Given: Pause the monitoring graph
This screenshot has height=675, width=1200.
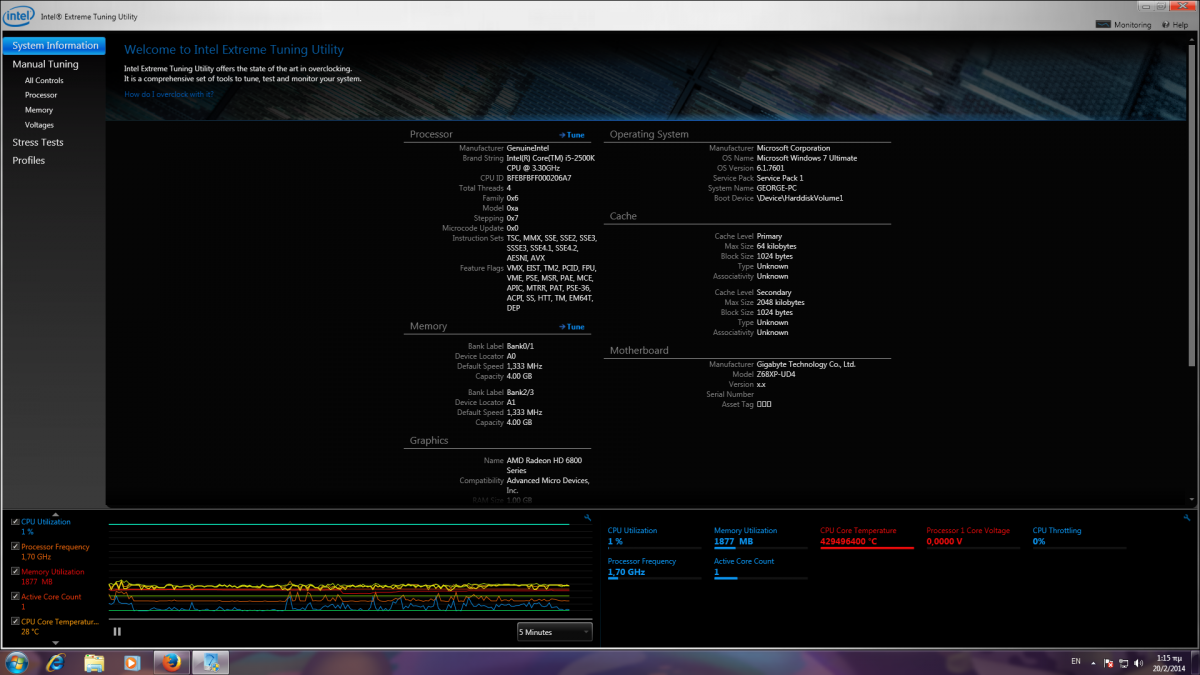Looking at the screenshot, I should (x=117, y=631).
